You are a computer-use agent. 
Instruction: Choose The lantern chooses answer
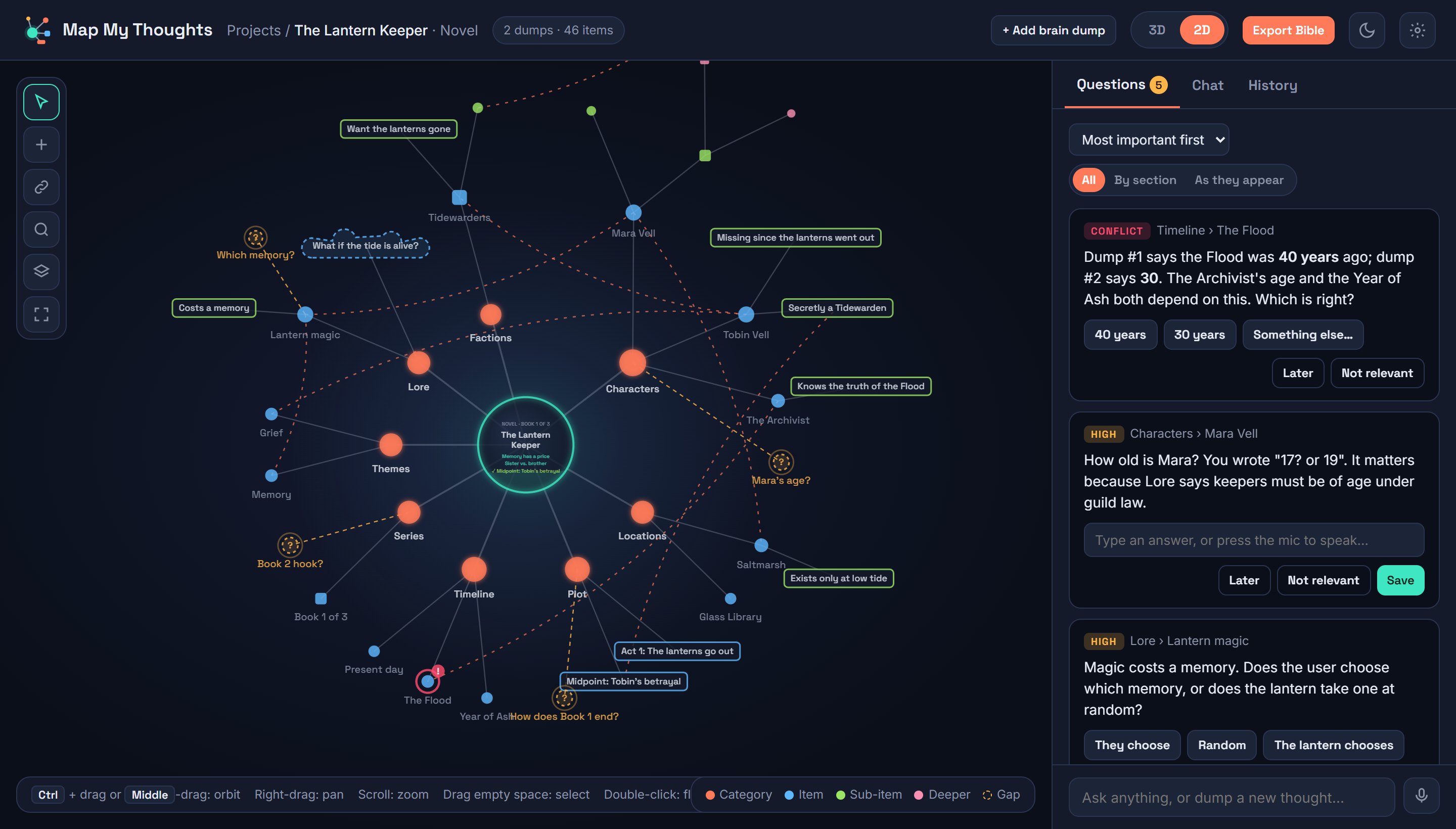[1333, 745]
